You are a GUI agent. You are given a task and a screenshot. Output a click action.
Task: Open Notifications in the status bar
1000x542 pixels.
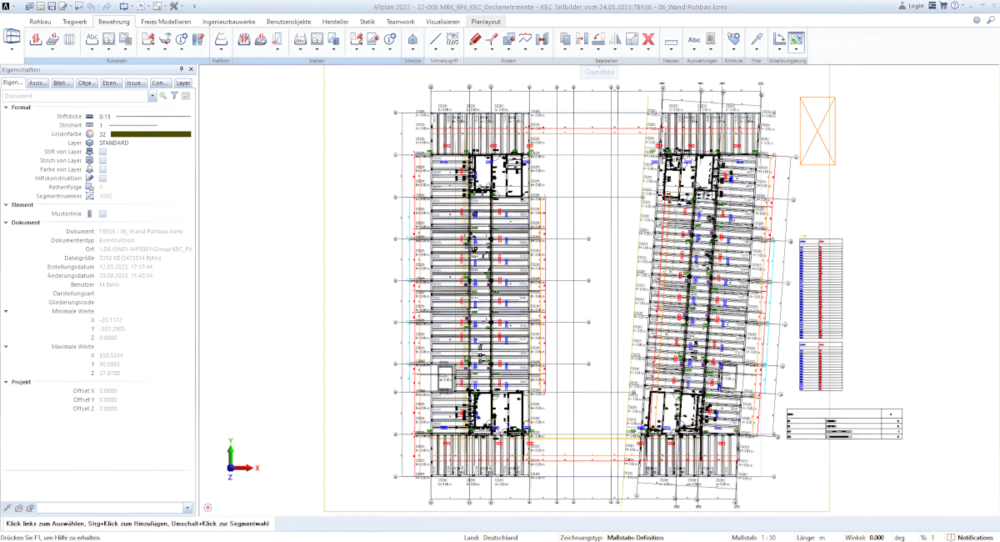(x=968, y=537)
